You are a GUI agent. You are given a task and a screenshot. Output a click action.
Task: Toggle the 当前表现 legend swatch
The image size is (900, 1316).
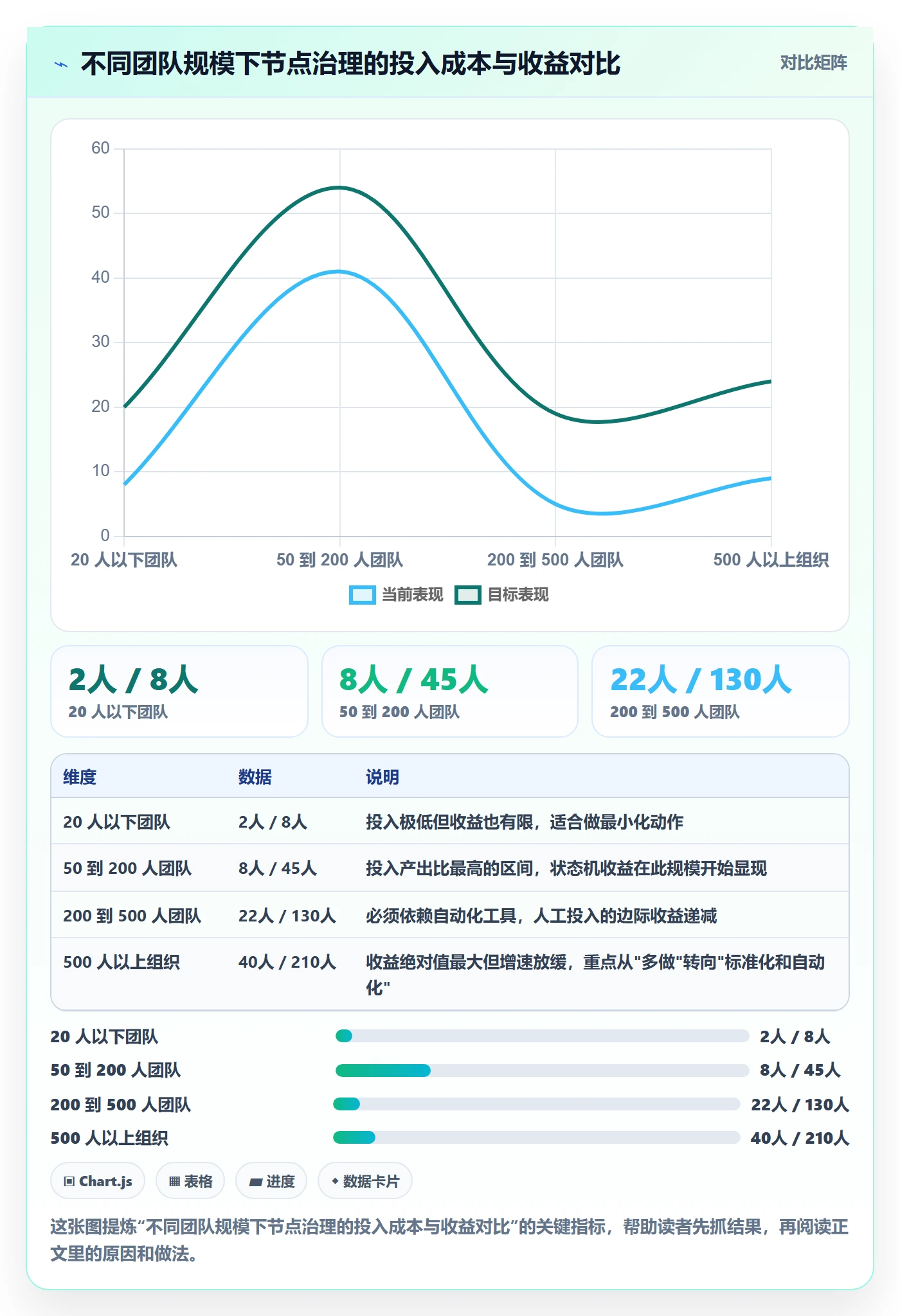362,595
